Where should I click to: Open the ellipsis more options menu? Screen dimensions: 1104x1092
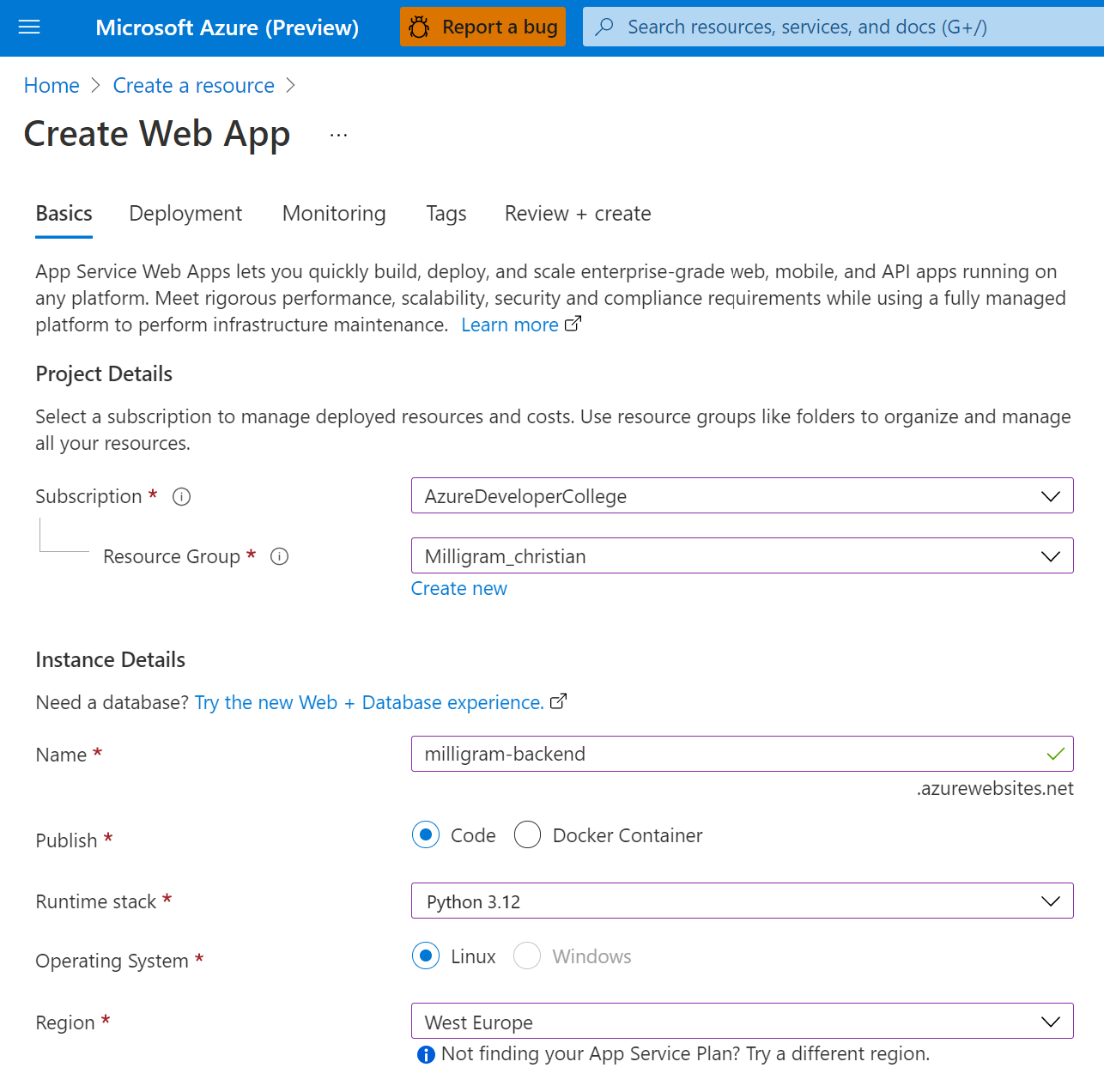point(339,135)
